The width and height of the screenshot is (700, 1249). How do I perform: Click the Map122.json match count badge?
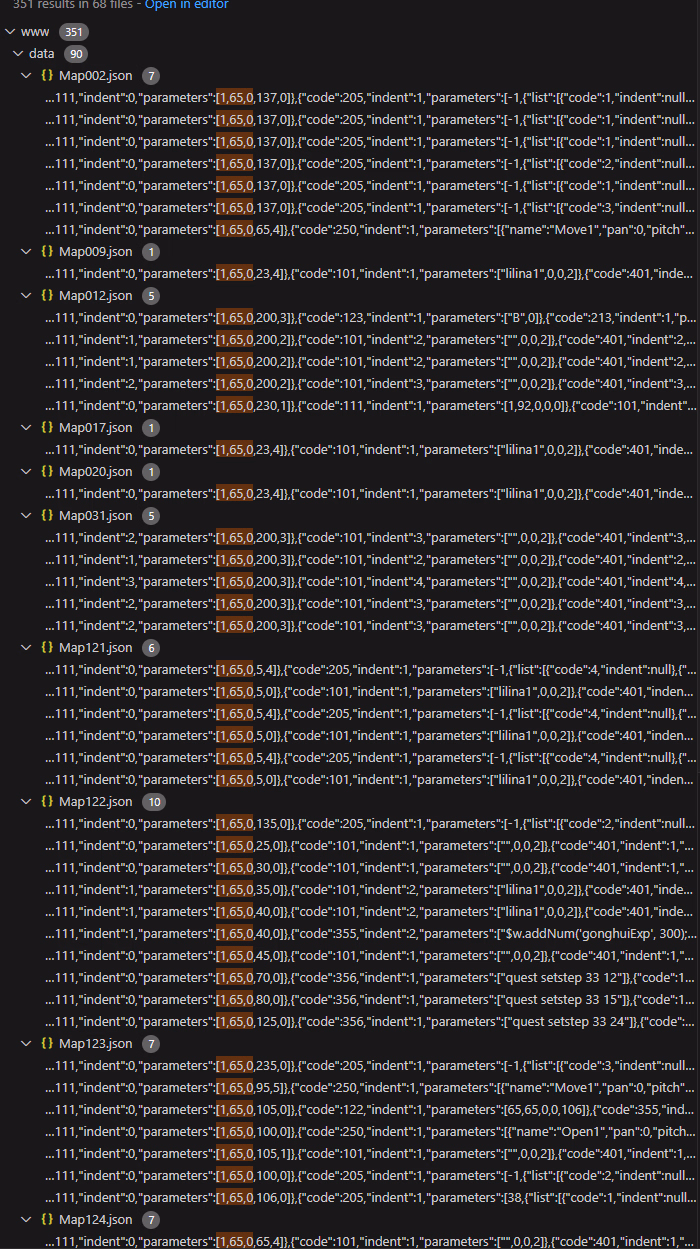tap(153, 802)
